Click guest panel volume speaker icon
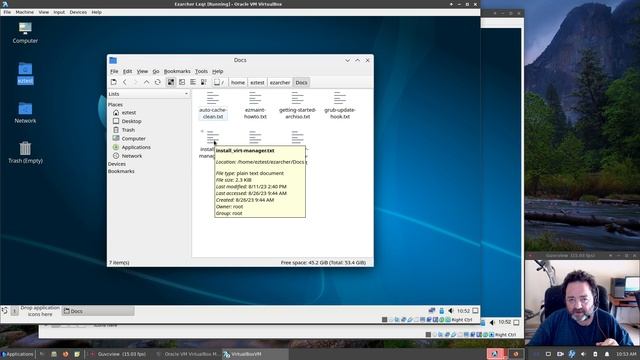 click(x=451, y=311)
